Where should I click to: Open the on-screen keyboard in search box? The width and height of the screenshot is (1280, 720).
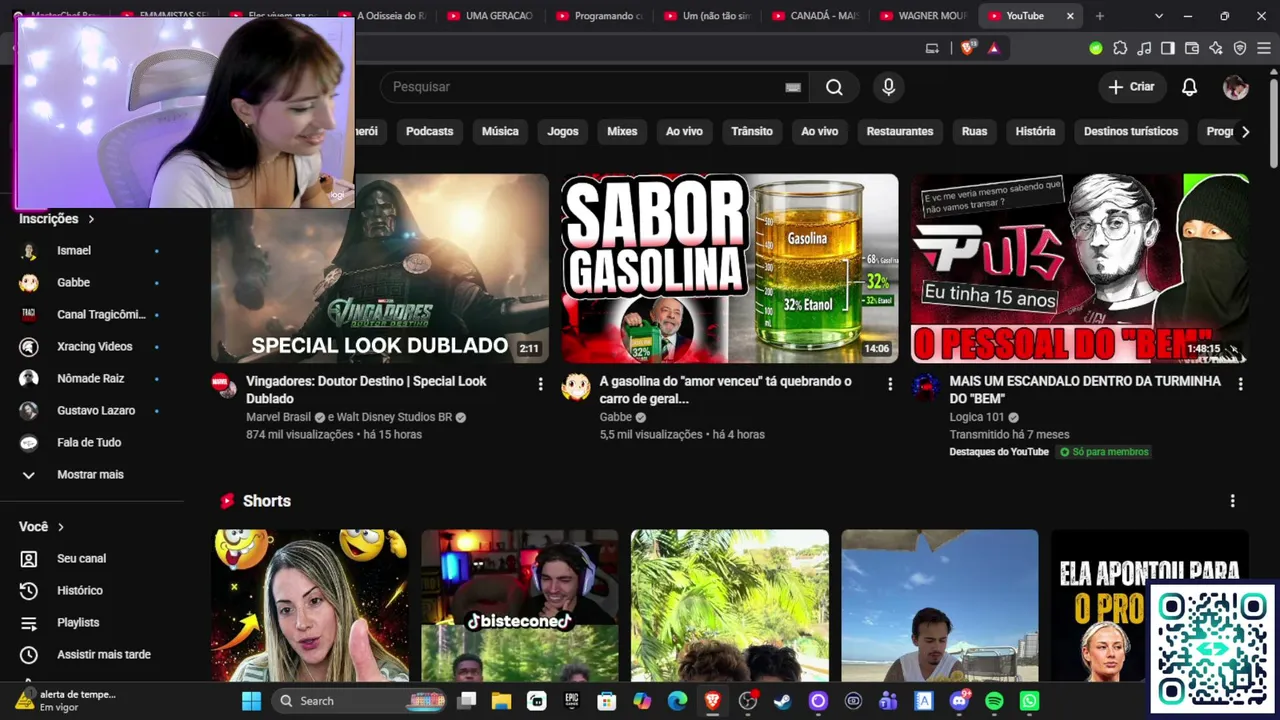(793, 87)
